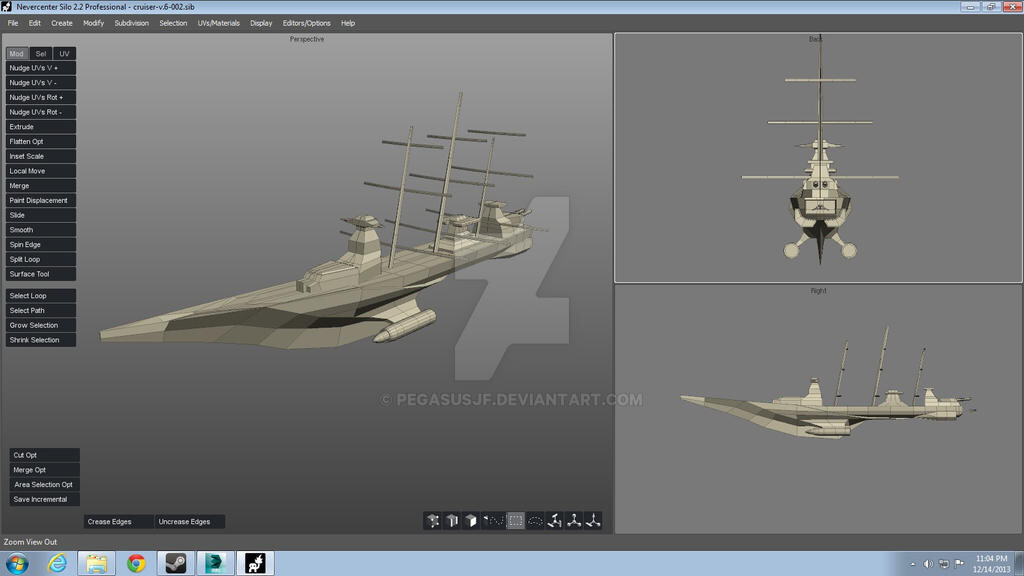Expand hidden icons in the system tray
This screenshot has width=1024, height=576.
pos(913,563)
